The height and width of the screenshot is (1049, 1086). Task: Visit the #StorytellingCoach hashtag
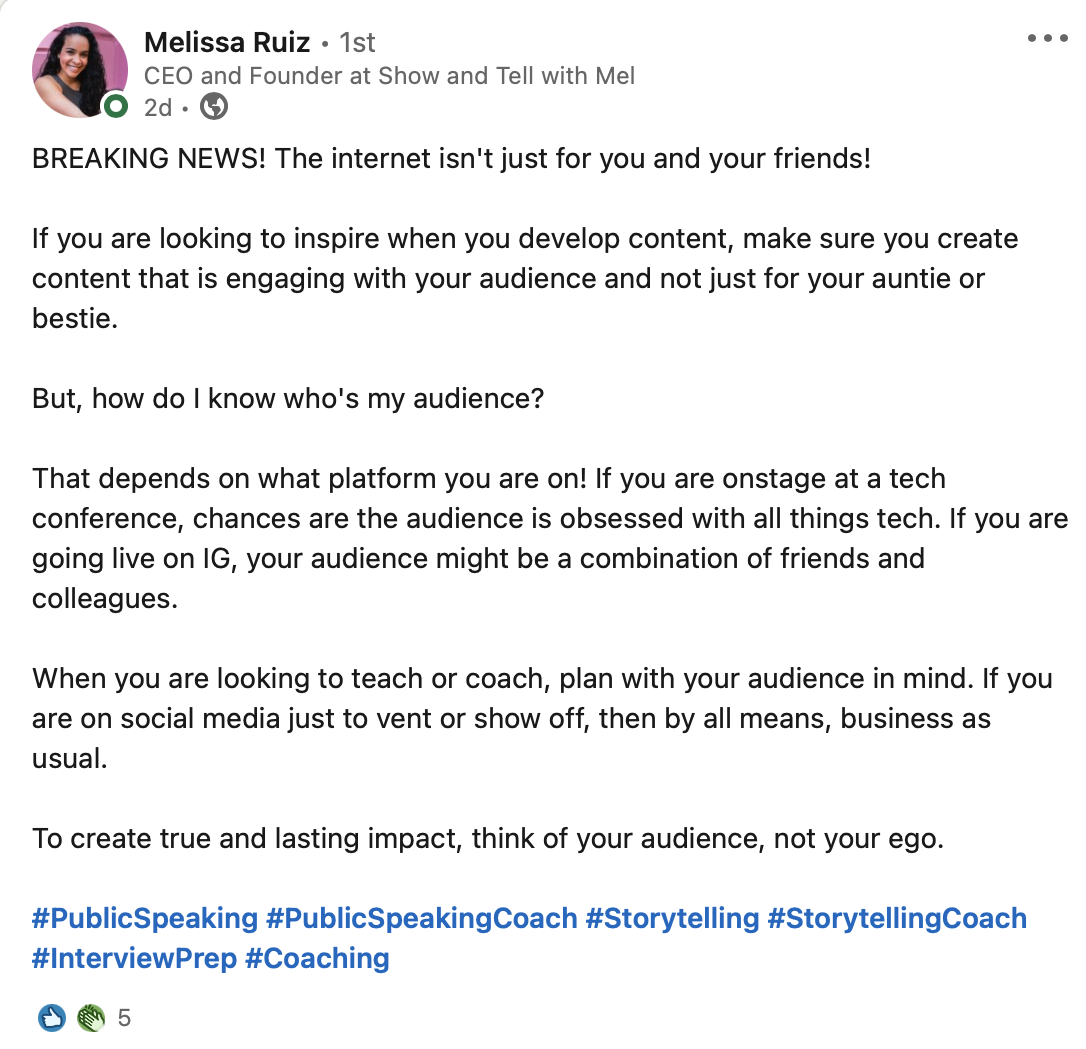(x=897, y=919)
